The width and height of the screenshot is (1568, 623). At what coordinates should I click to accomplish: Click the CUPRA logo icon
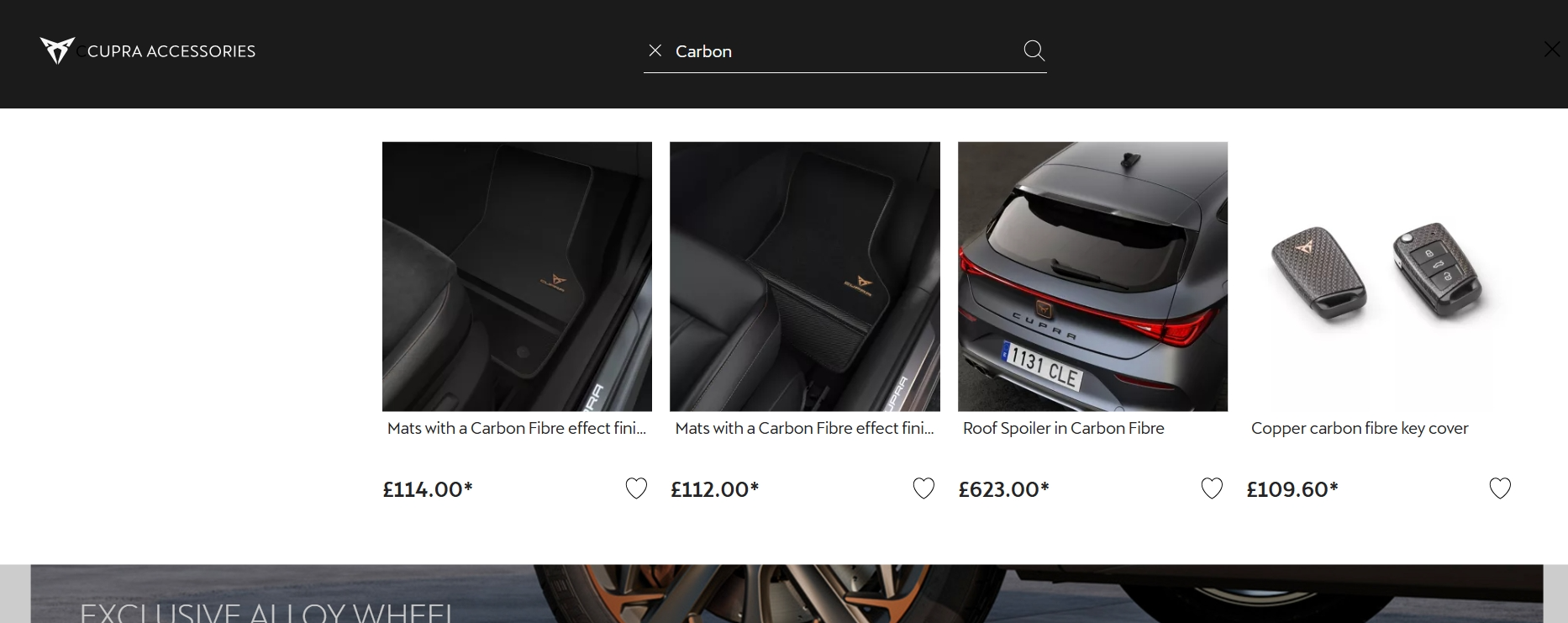coord(57,50)
